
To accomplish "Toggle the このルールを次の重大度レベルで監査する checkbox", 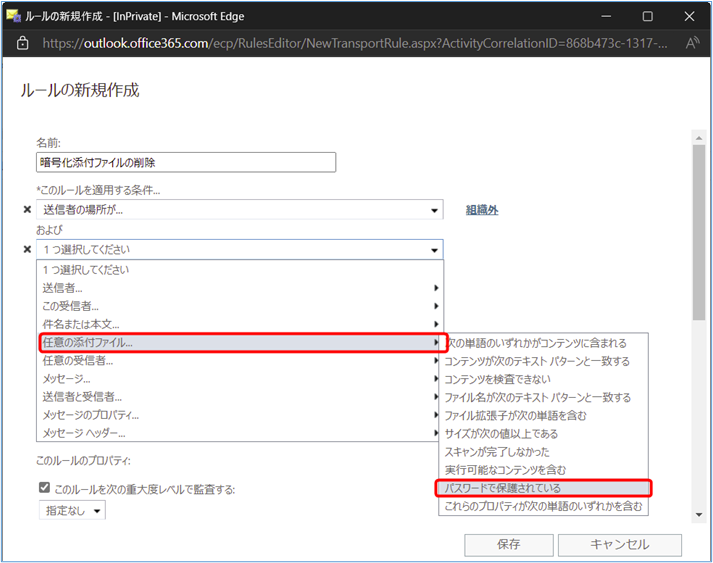I will coord(44,488).
